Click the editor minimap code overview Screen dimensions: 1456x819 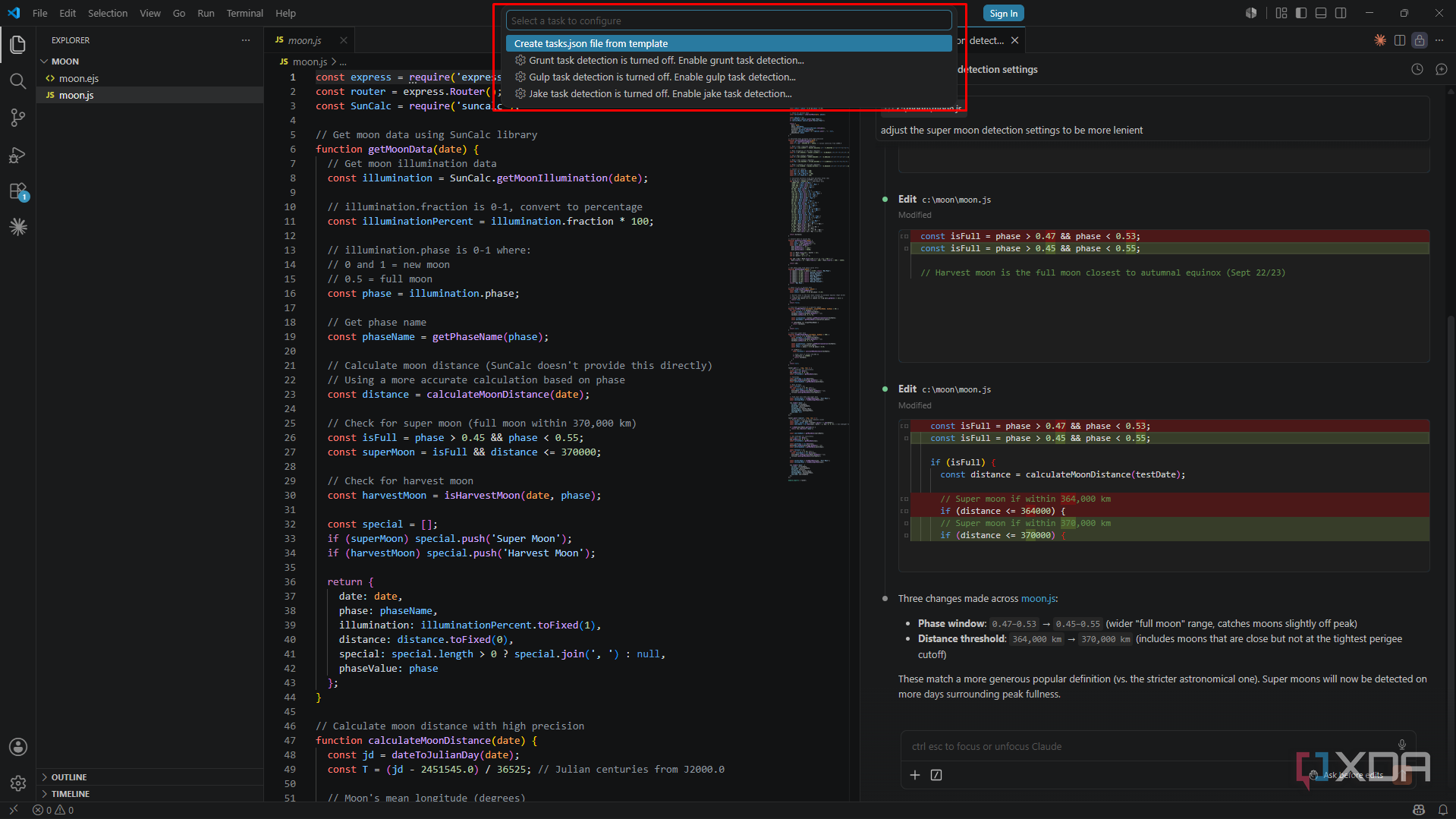point(817,296)
